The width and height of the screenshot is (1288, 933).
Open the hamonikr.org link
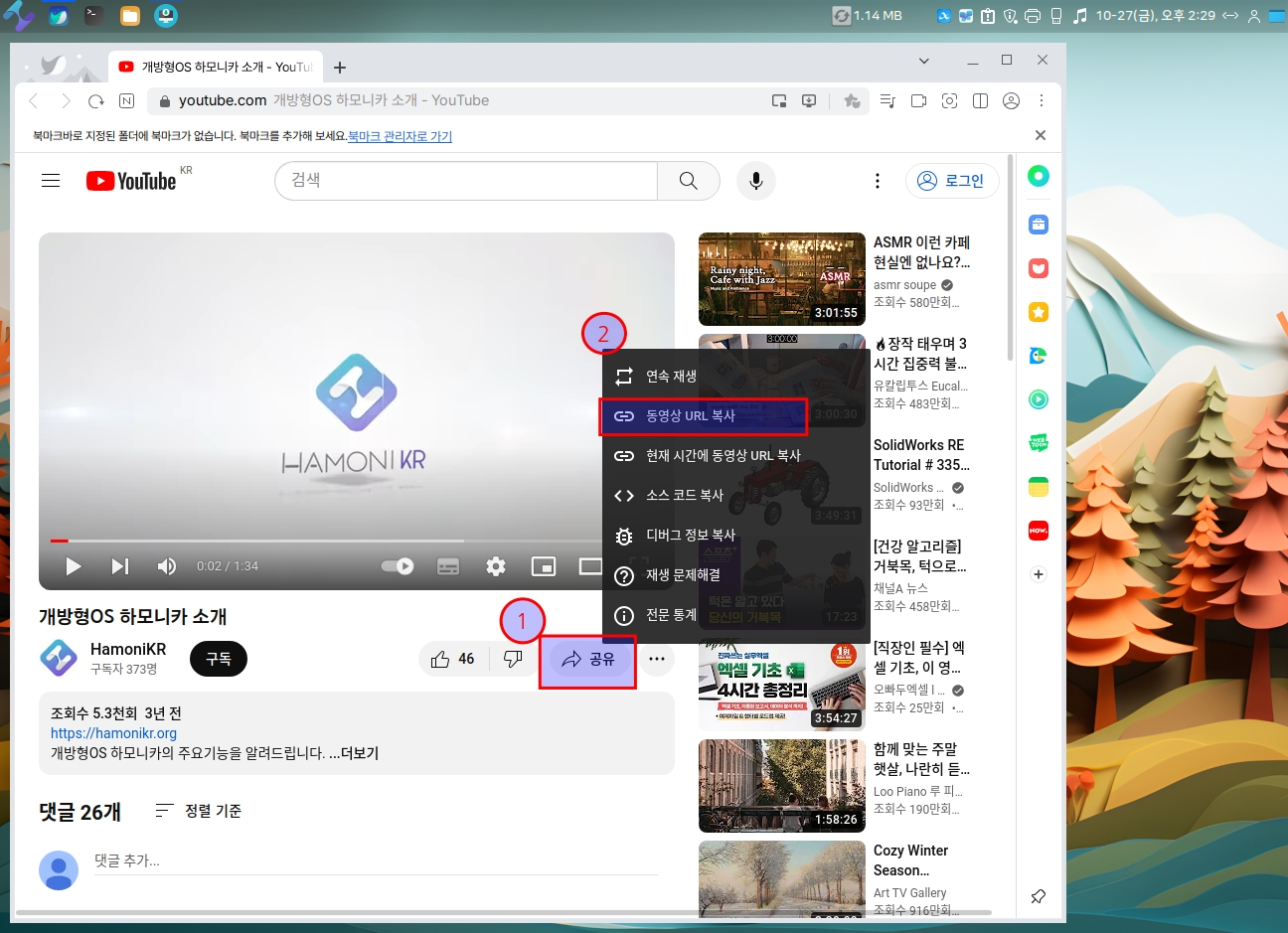click(x=113, y=733)
